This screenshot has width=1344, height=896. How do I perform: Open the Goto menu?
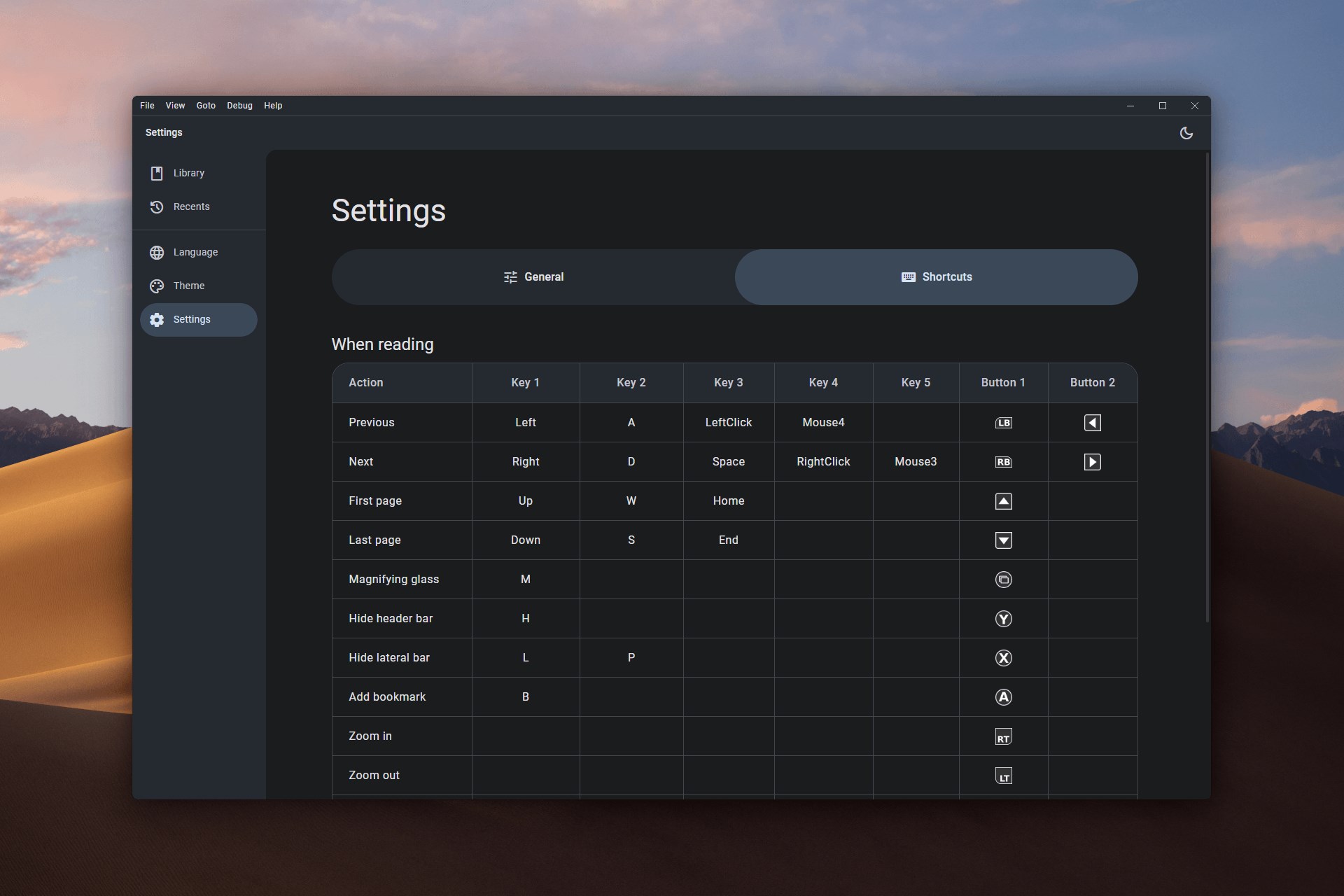(x=205, y=106)
